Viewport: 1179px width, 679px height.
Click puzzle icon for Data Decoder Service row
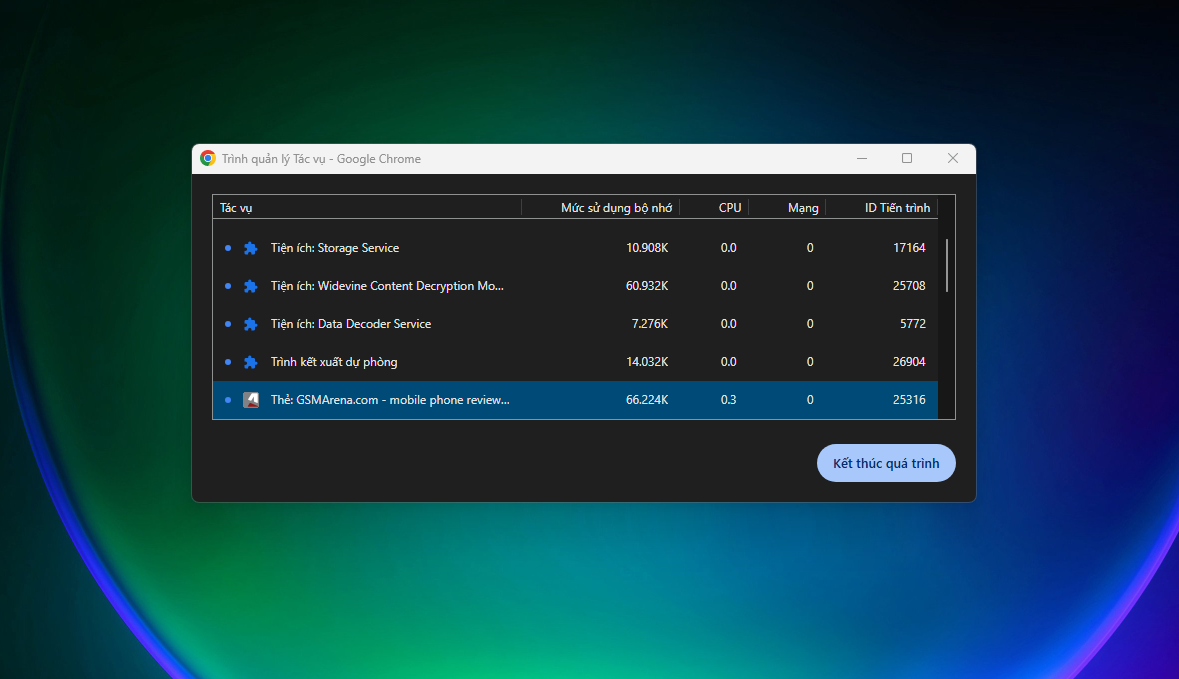[250, 324]
